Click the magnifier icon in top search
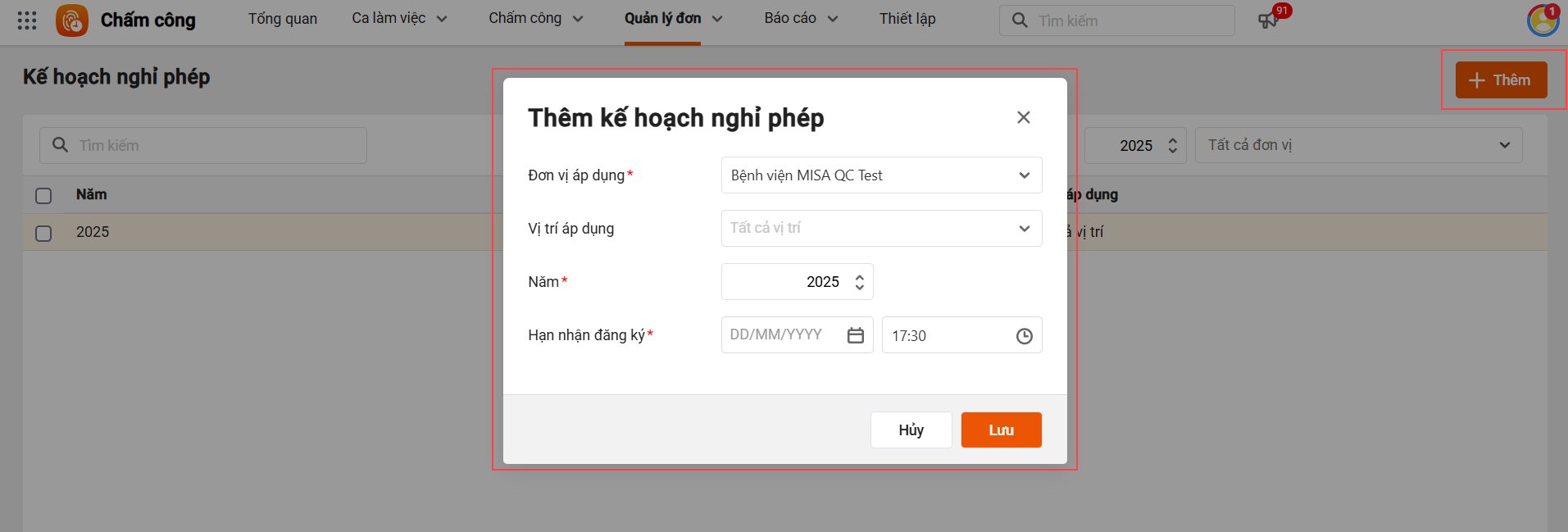1568x532 pixels. pyautogui.click(x=1020, y=20)
